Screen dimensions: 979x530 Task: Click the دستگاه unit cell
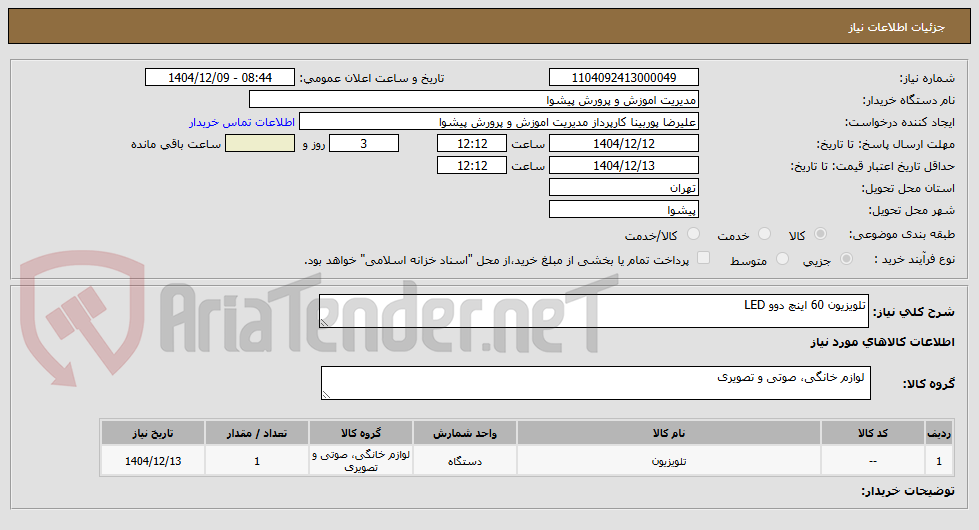465,461
